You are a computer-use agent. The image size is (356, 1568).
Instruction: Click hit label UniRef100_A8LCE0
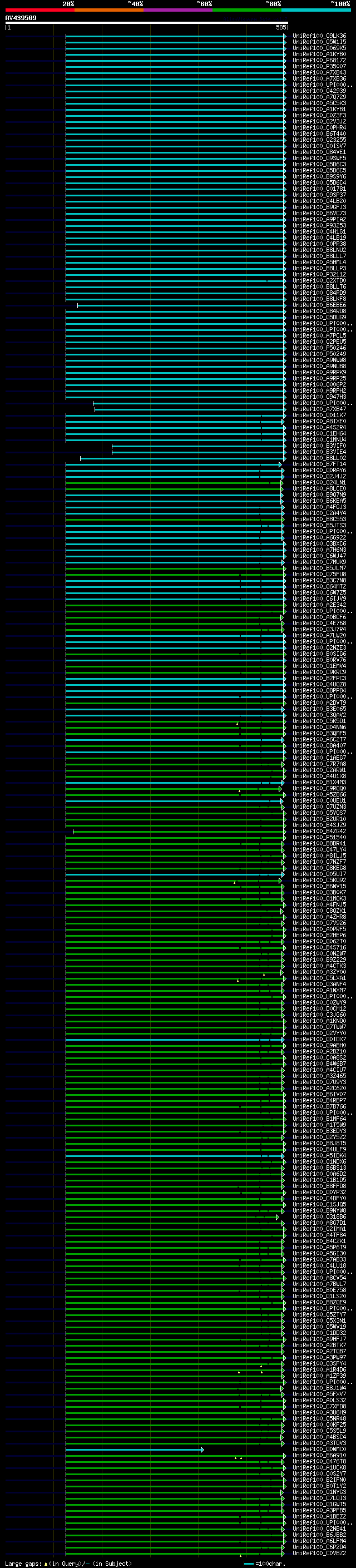tap(319, 489)
